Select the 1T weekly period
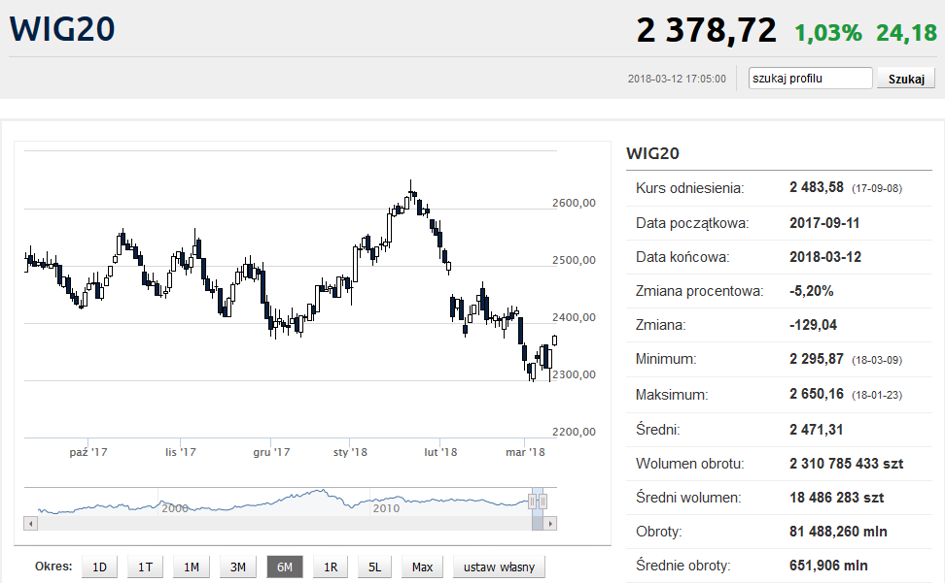945x583 pixels. click(145, 567)
